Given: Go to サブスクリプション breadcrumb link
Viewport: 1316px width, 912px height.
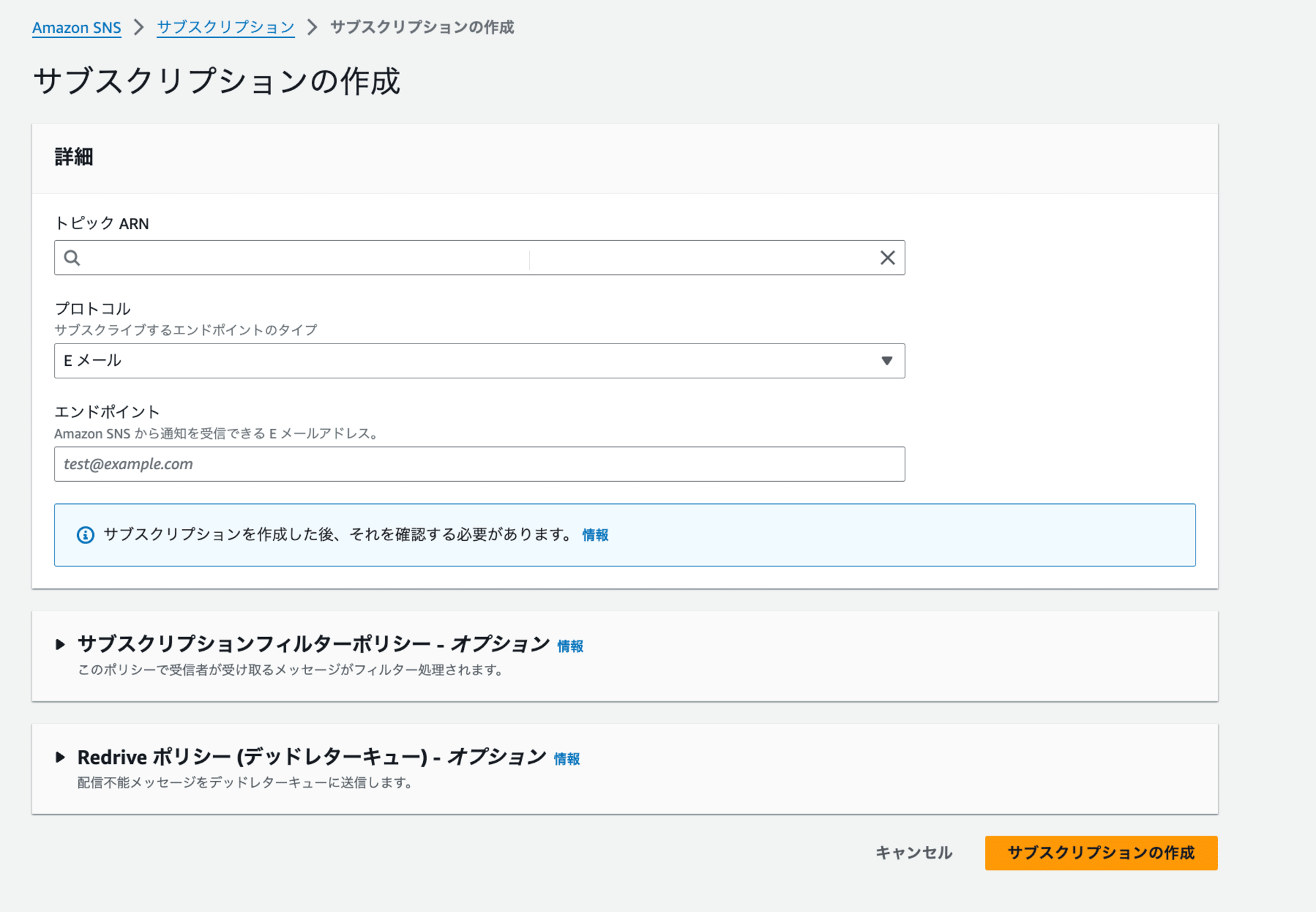Looking at the screenshot, I should [x=225, y=28].
